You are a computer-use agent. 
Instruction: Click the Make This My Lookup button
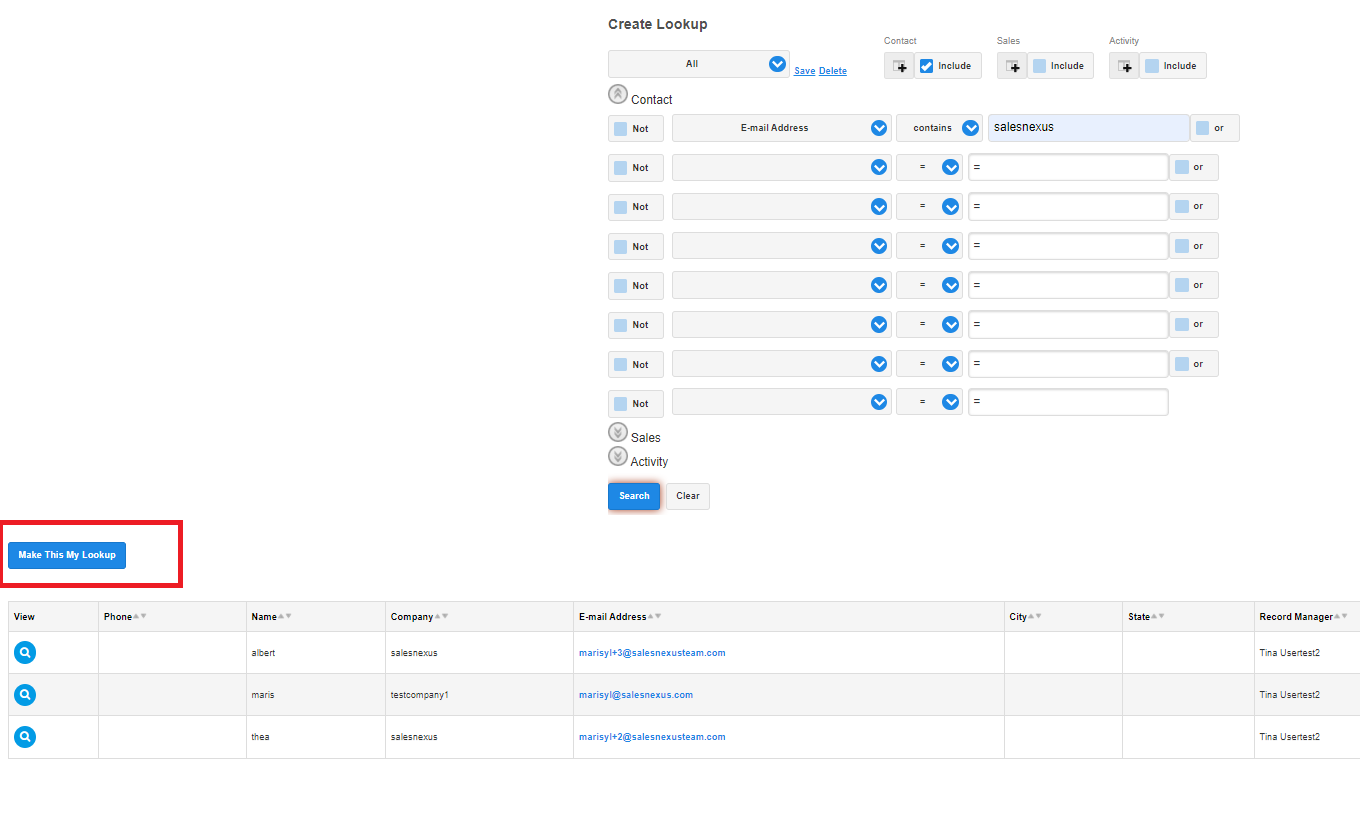[x=67, y=555]
